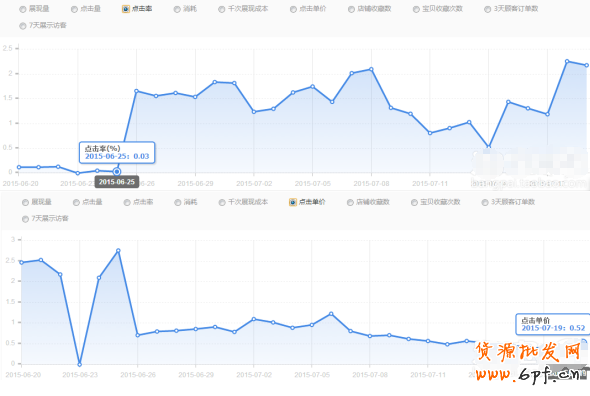Screen dimensions: 590x396
Task: Click the 2015-06-26 point in 点击率 chart
Action: pyautogui.click(x=137, y=91)
